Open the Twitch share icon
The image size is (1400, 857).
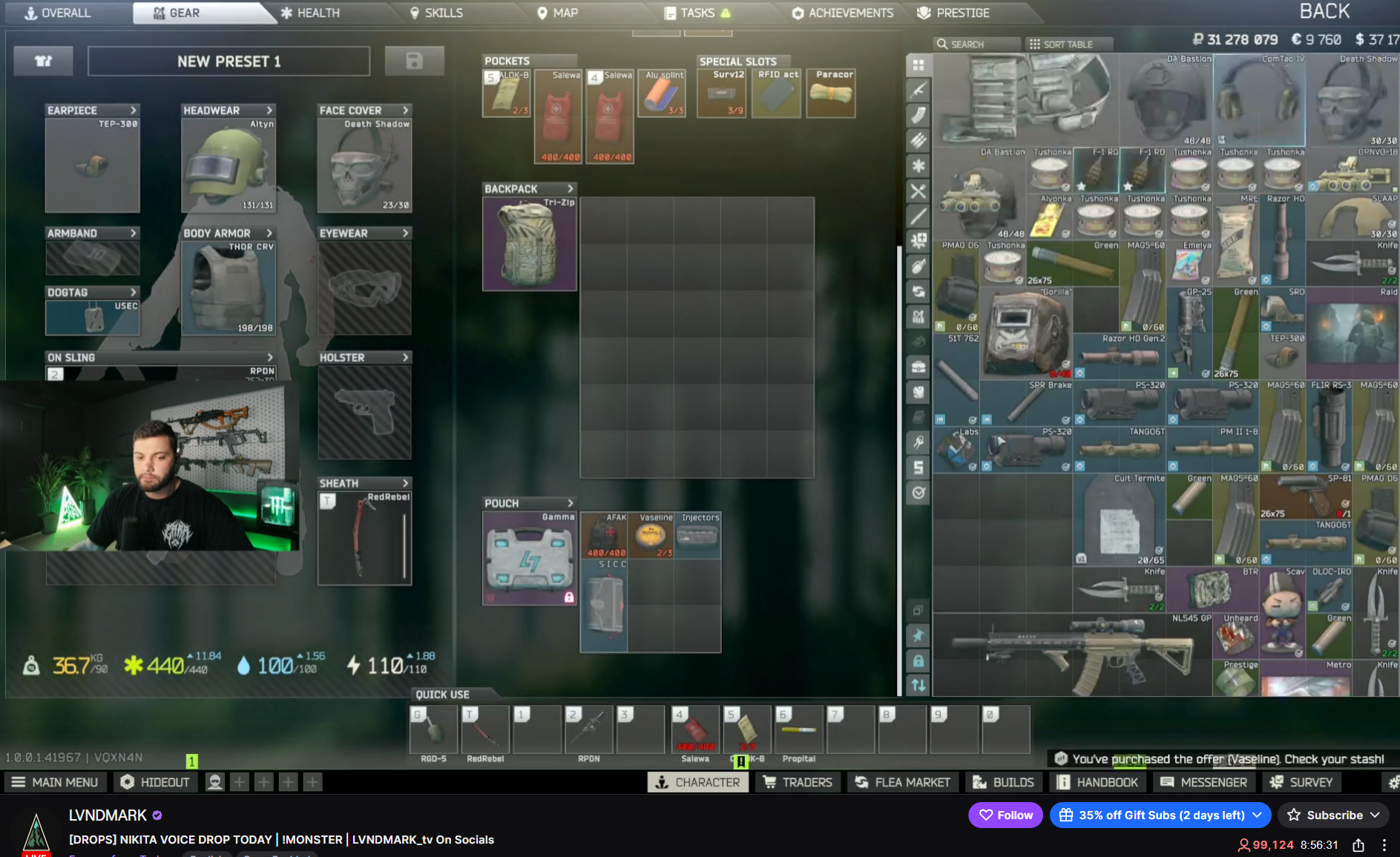[x=1358, y=844]
